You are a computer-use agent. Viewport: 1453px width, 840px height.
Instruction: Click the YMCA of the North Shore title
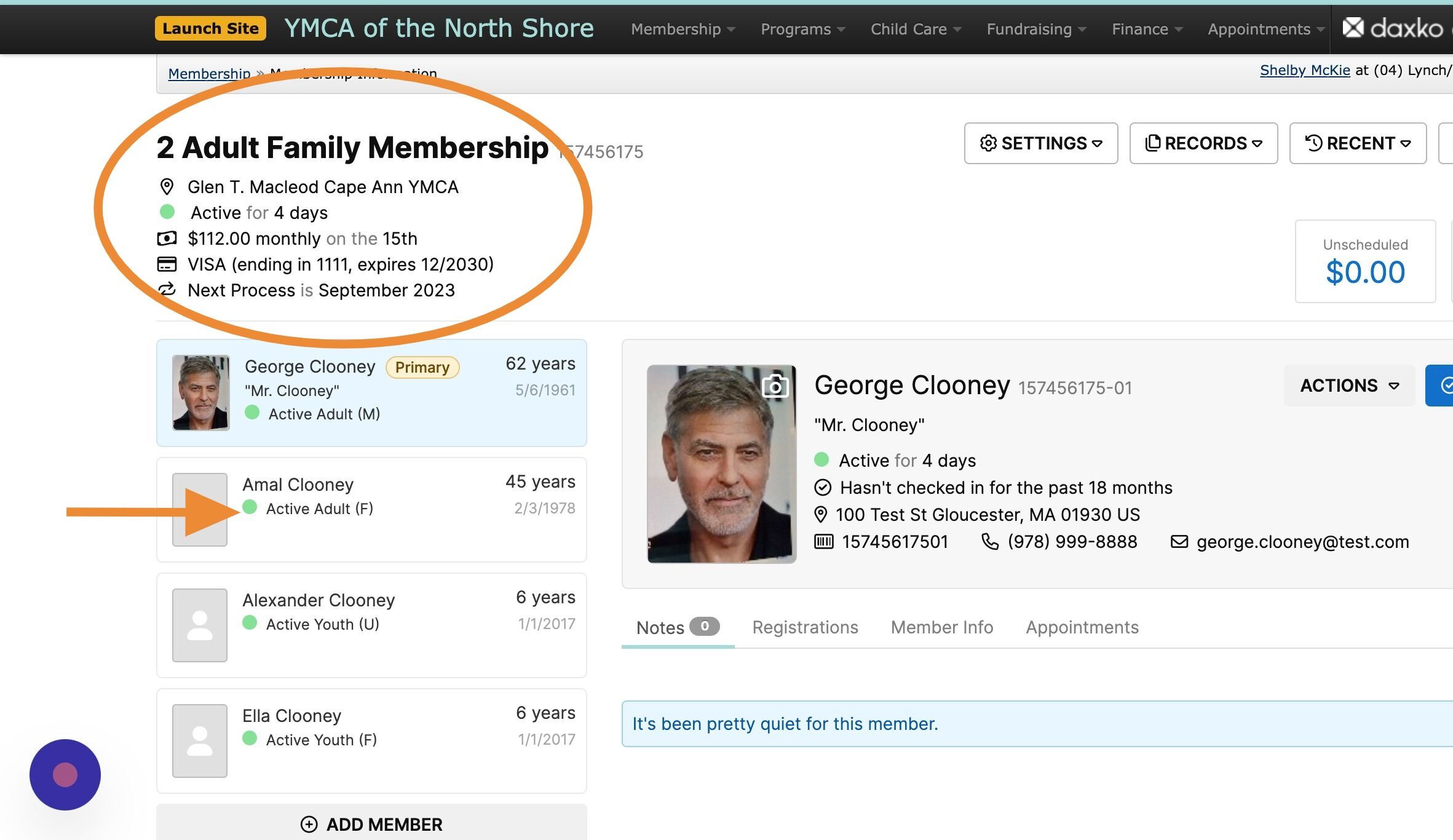pos(439,28)
